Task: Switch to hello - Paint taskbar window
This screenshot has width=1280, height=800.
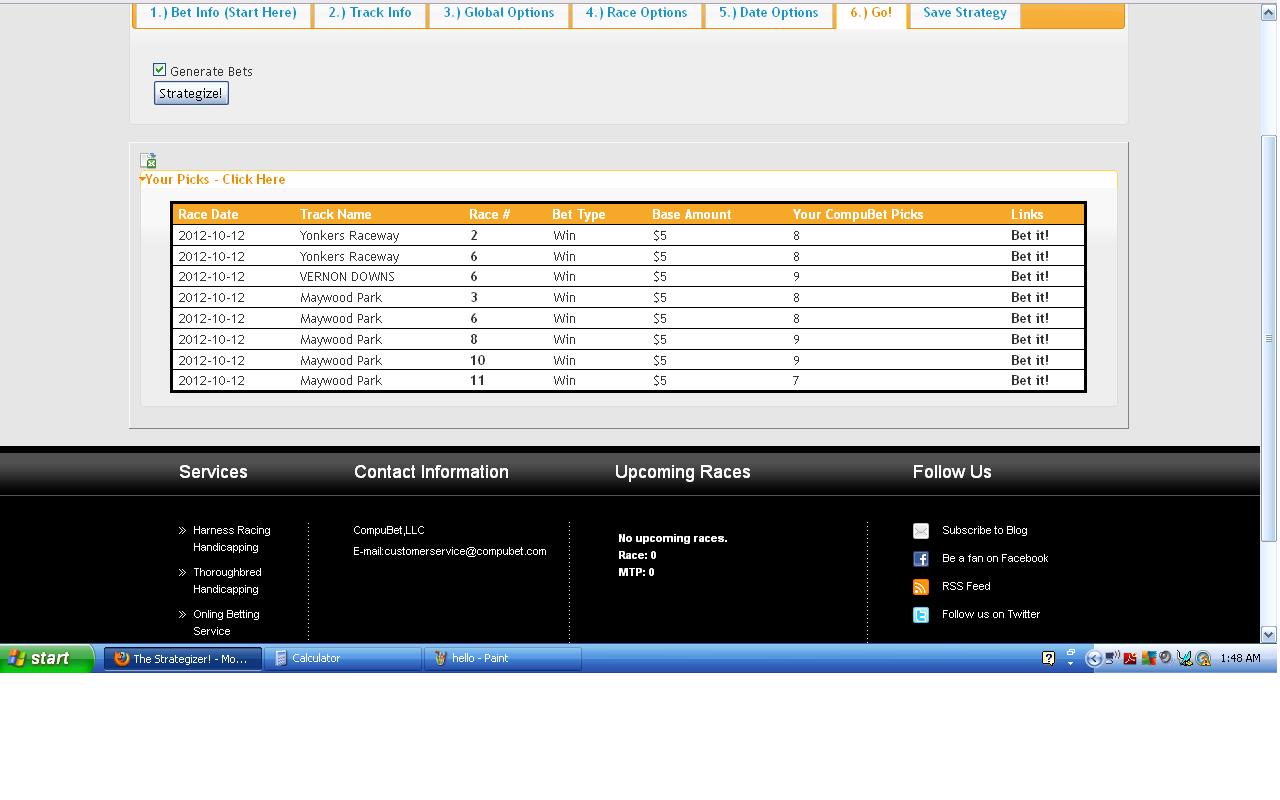Action: click(x=502, y=658)
